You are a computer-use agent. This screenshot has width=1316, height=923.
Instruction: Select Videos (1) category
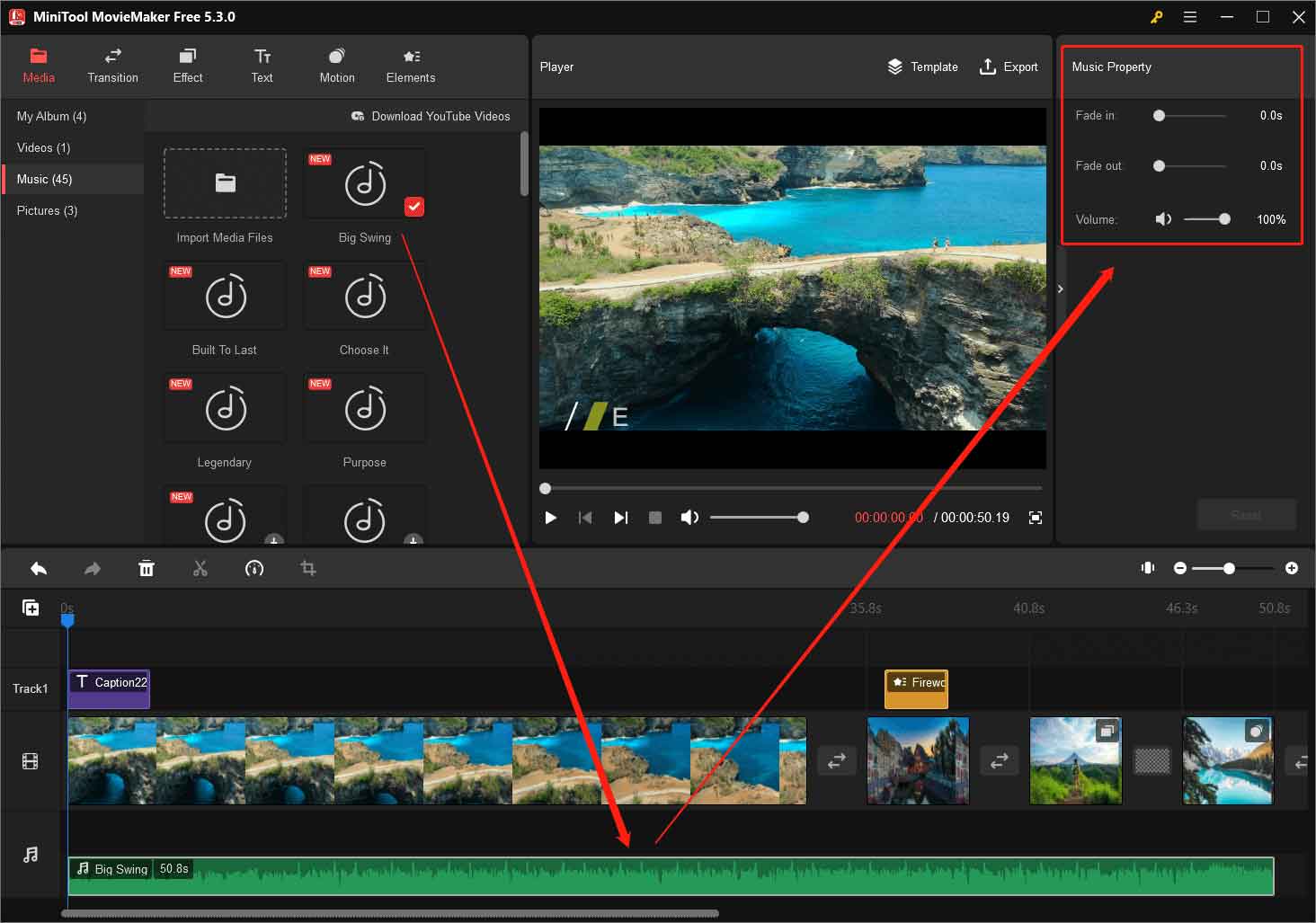pyautogui.click(x=73, y=147)
